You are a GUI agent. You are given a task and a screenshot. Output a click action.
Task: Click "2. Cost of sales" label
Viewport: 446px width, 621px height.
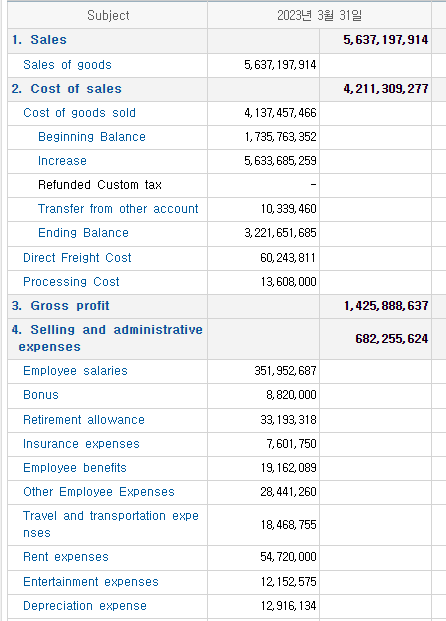point(67,89)
